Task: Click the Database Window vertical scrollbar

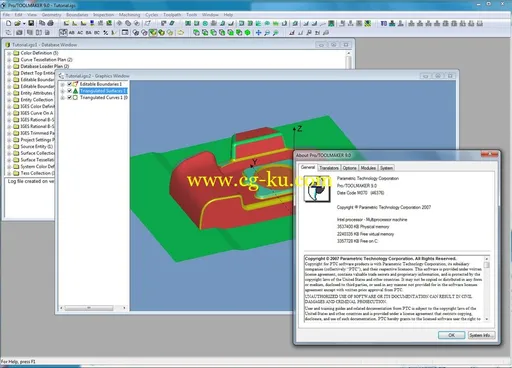Action: point(349,60)
